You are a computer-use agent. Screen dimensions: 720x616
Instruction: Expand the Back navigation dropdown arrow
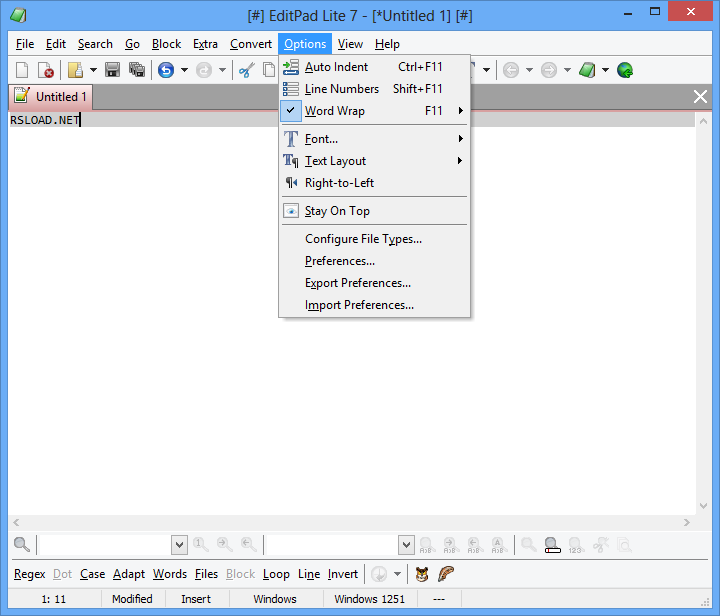coord(529,70)
